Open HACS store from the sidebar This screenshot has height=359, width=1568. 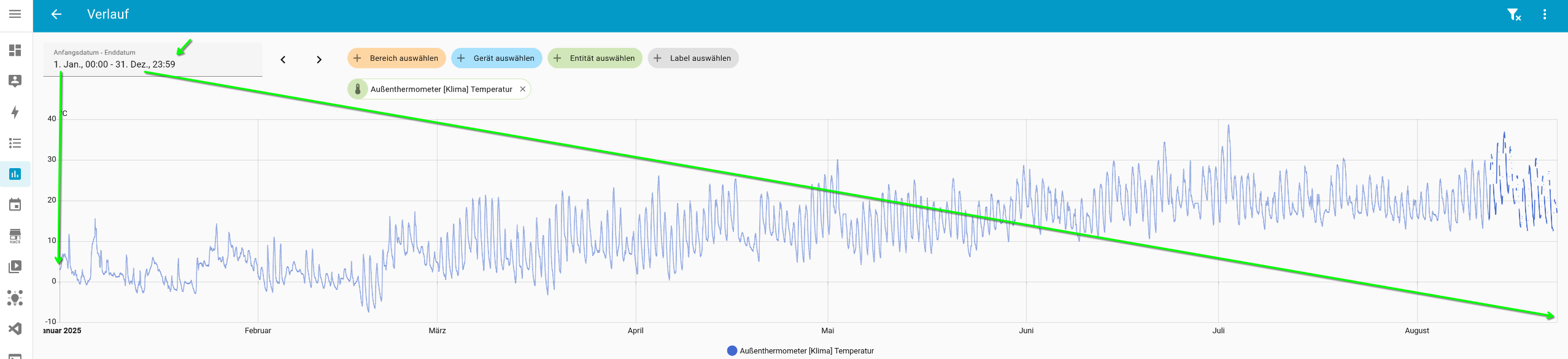point(15,236)
